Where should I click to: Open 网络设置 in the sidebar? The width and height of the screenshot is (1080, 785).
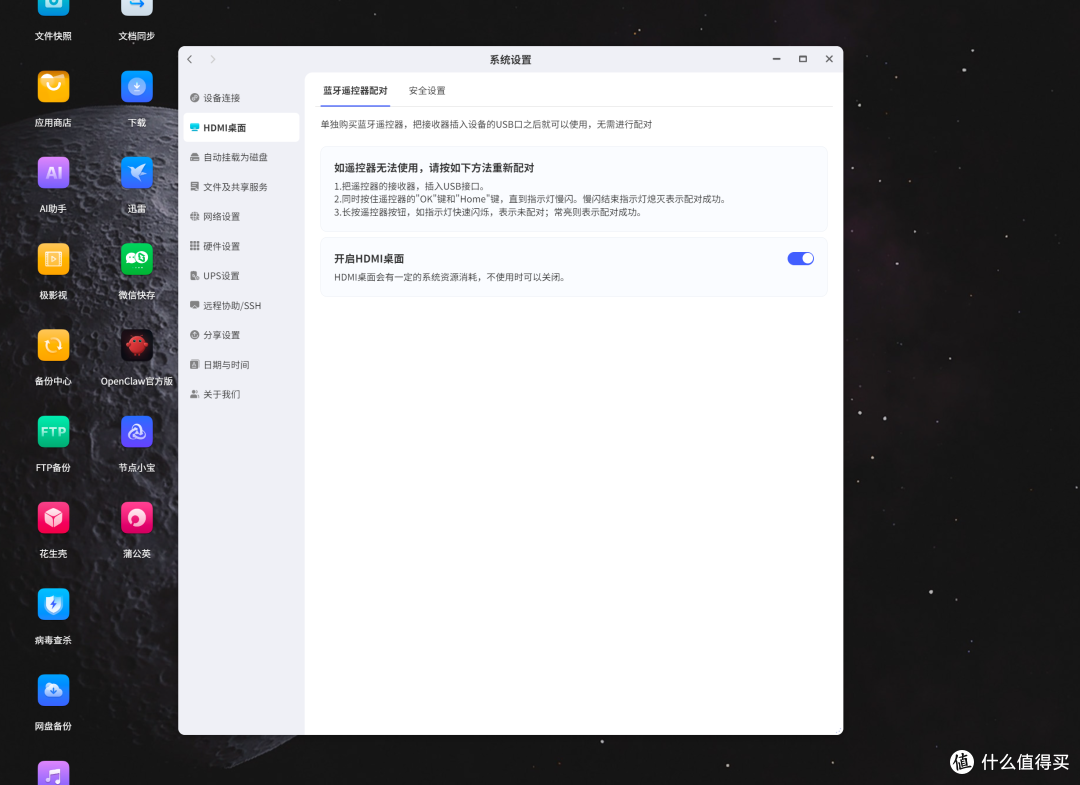[x=241, y=216]
